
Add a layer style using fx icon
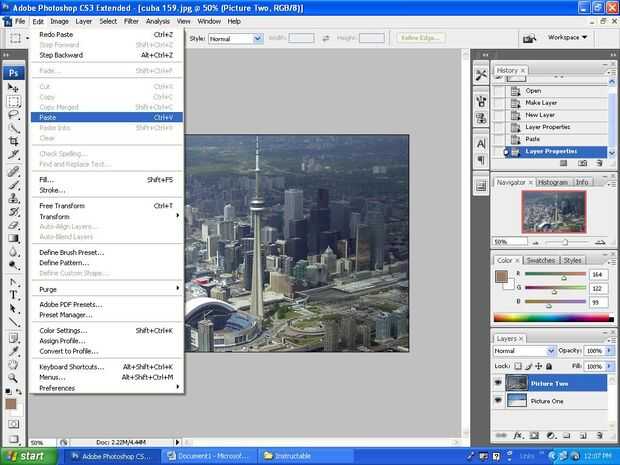[519, 436]
